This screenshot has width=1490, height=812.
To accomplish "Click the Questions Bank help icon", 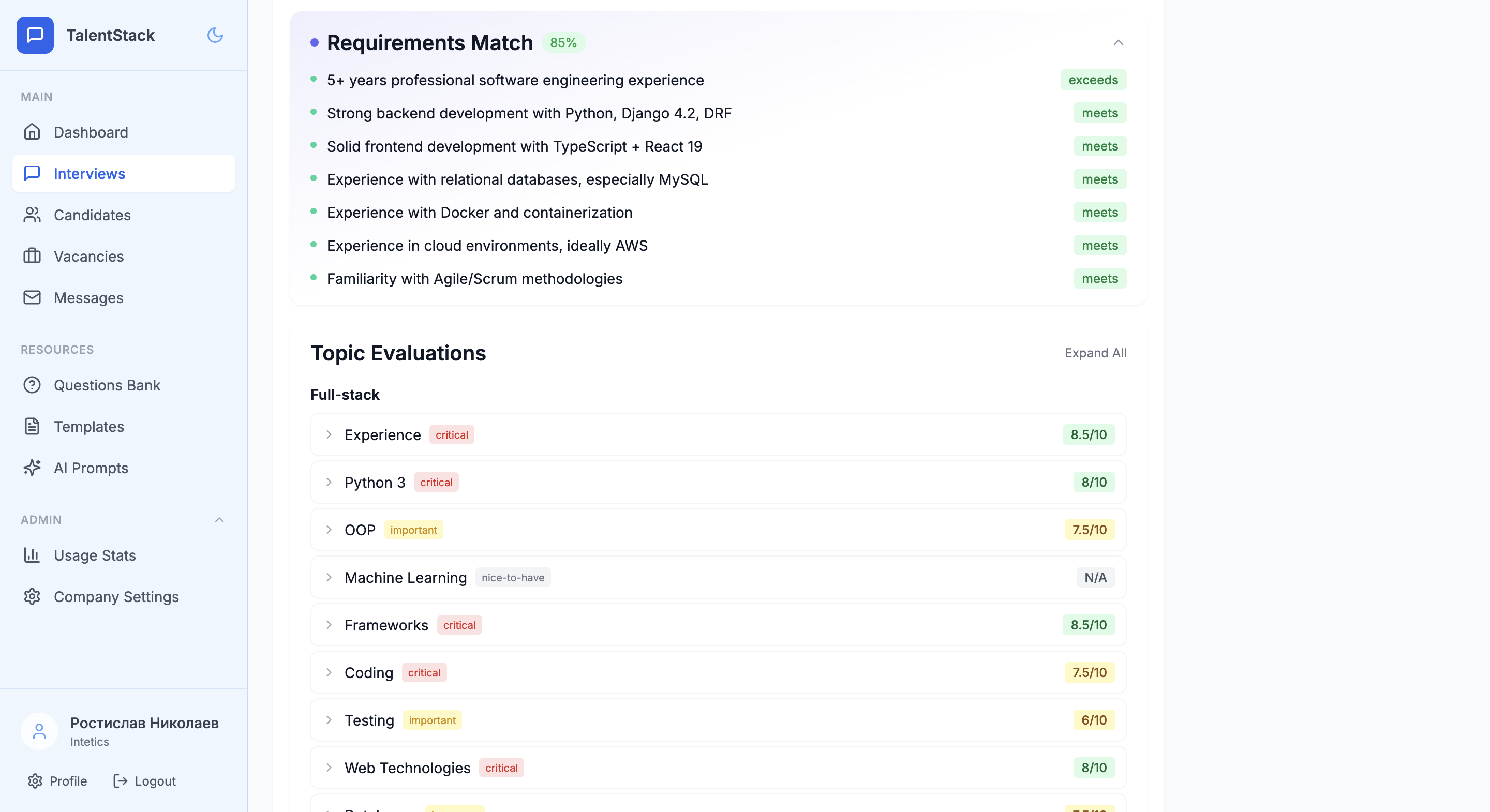I will pyautogui.click(x=33, y=385).
